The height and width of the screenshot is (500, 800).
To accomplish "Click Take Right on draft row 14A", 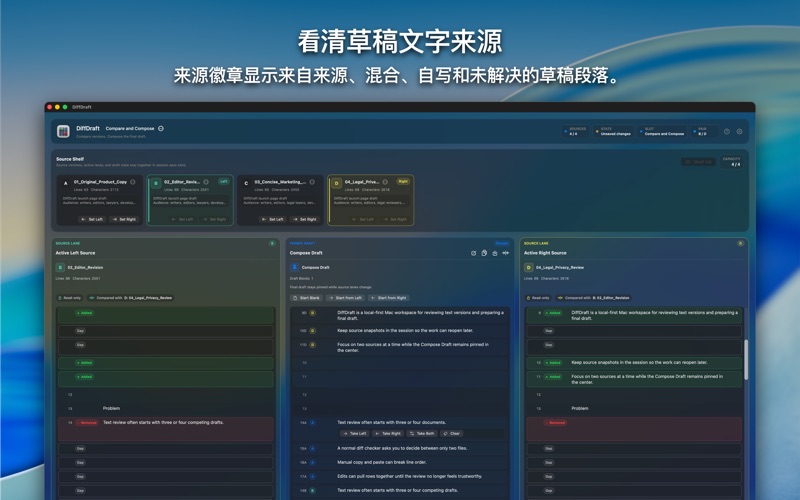I will coord(388,434).
